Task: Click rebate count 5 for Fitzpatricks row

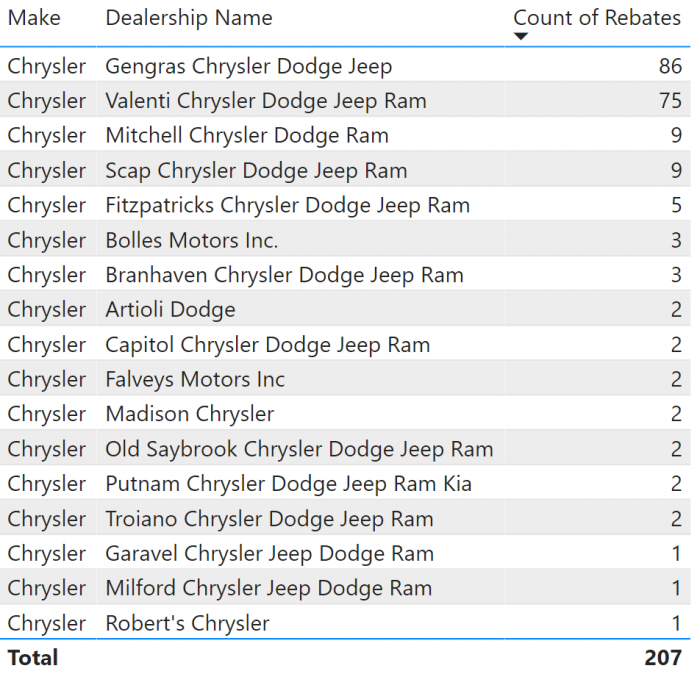Action: click(x=676, y=205)
